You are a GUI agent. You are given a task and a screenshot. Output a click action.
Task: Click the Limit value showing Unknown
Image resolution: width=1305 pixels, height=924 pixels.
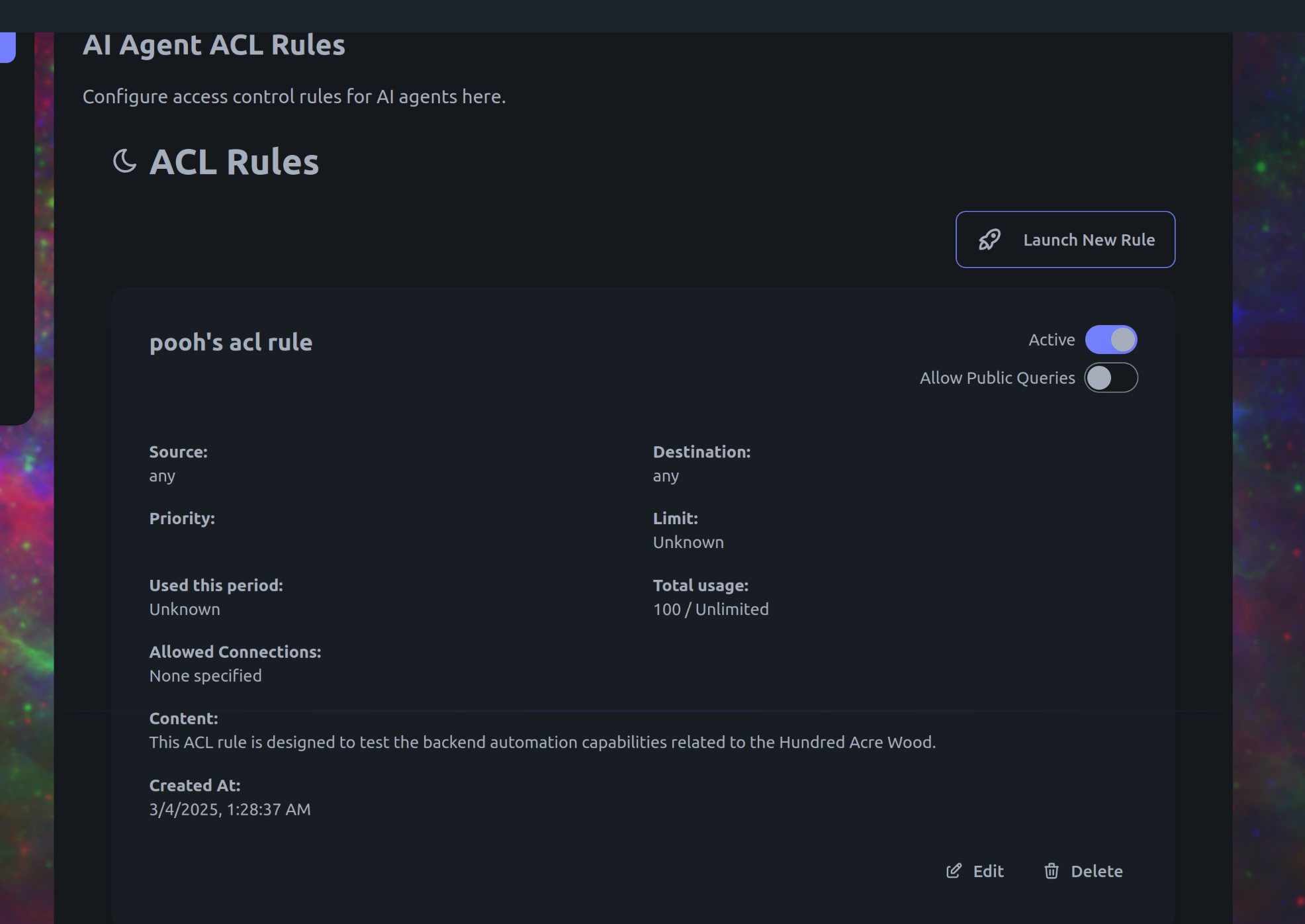(x=688, y=542)
